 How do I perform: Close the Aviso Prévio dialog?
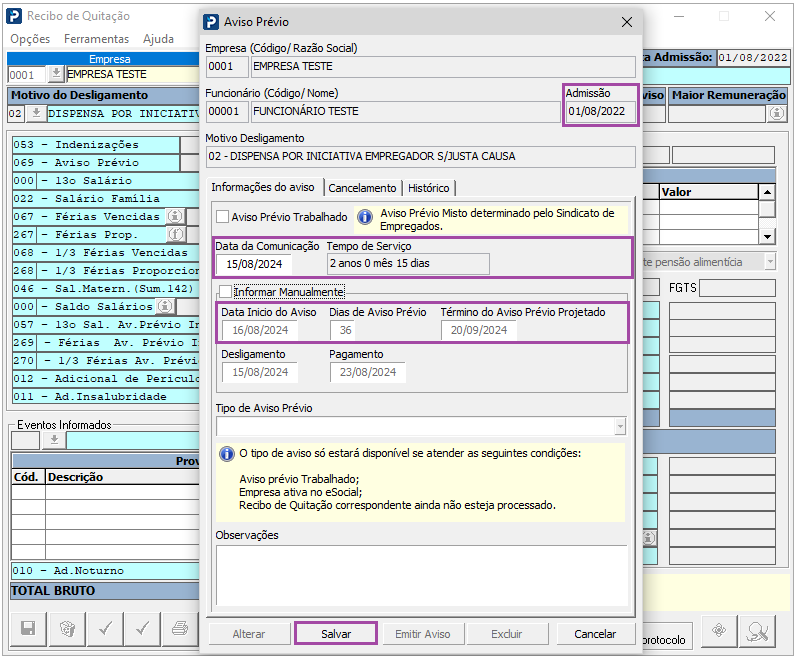[x=627, y=22]
